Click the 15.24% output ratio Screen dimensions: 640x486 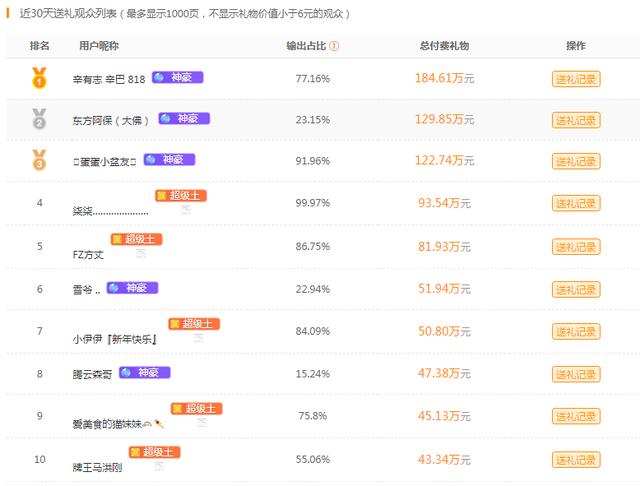[313, 374]
